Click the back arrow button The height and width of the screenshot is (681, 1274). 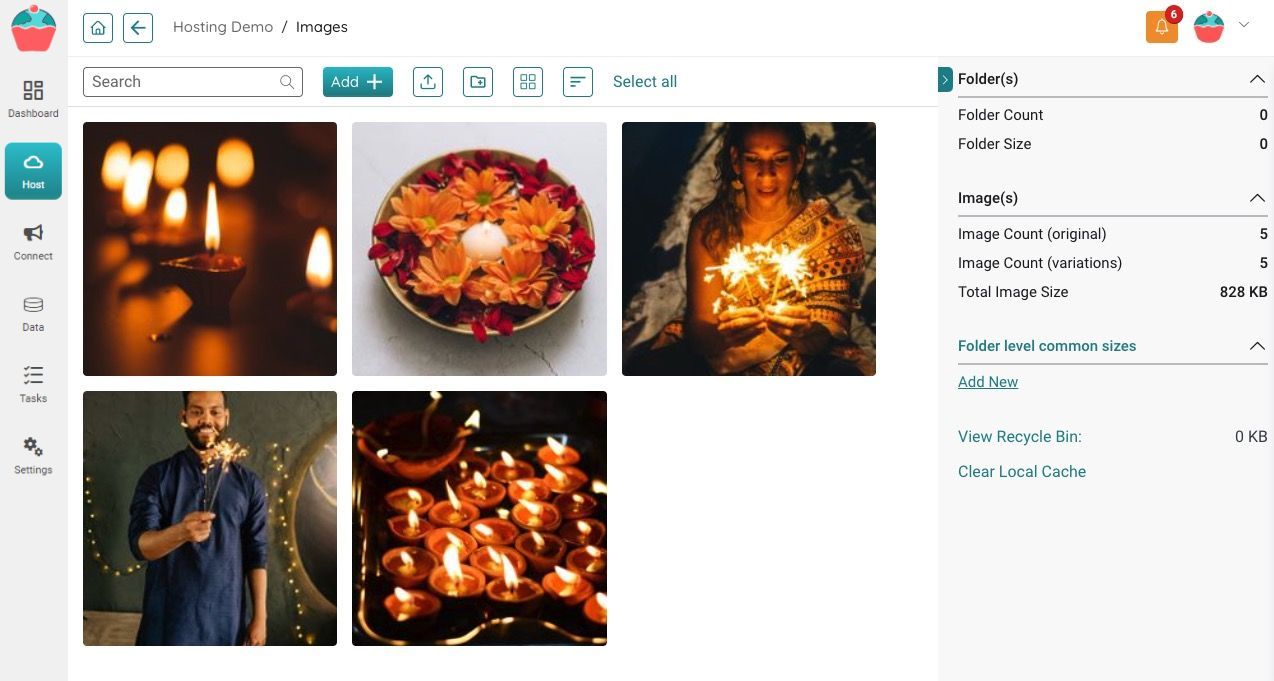(138, 27)
